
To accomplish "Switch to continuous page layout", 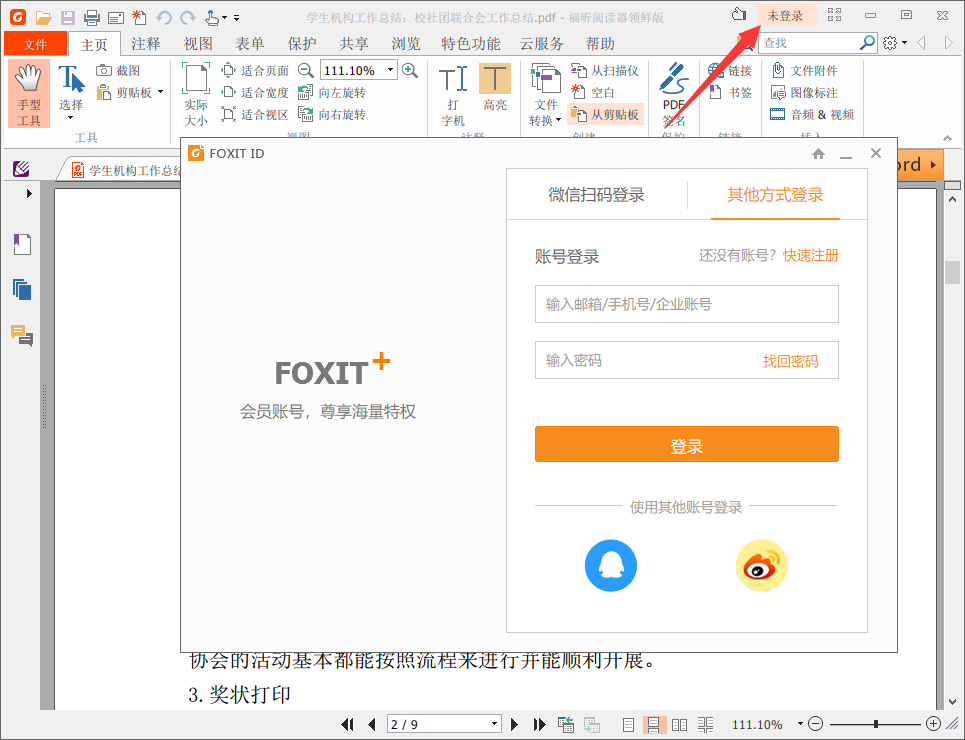I will tap(654, 725).
